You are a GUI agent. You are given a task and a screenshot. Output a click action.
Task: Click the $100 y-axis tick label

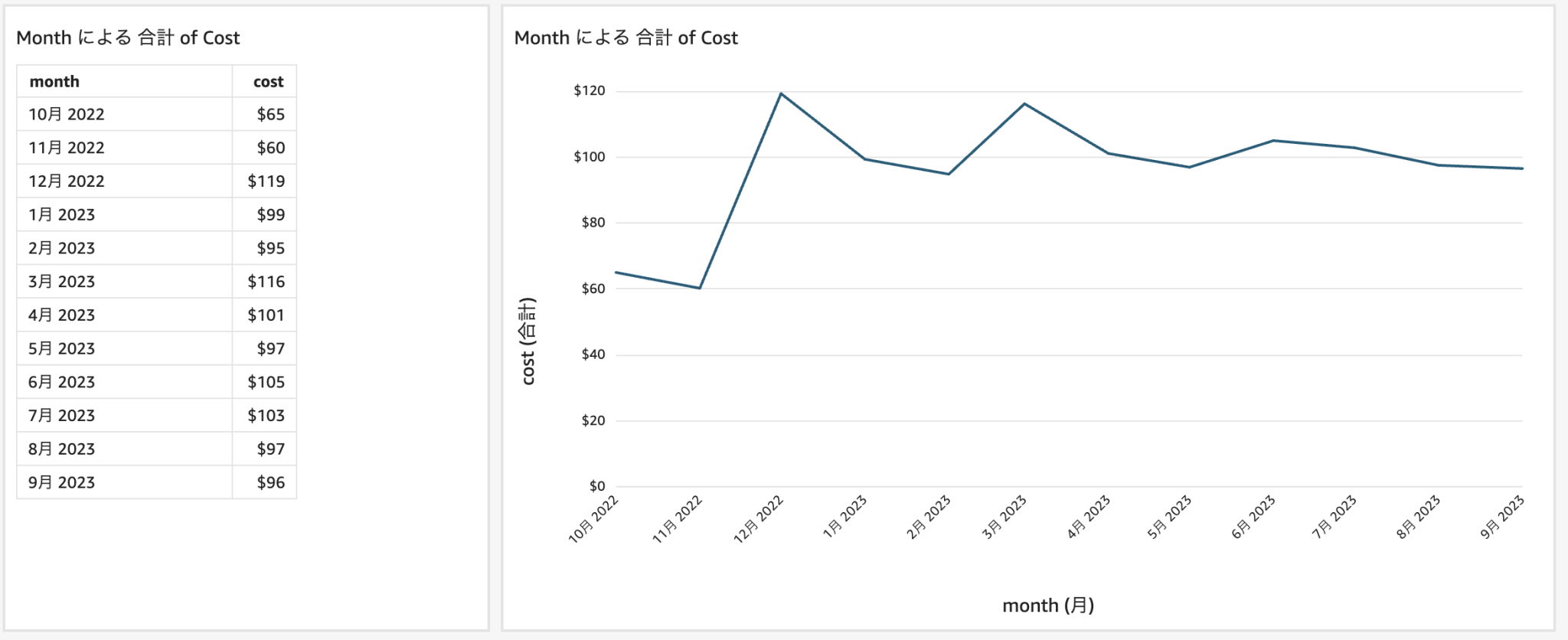[x=589, y=157]
